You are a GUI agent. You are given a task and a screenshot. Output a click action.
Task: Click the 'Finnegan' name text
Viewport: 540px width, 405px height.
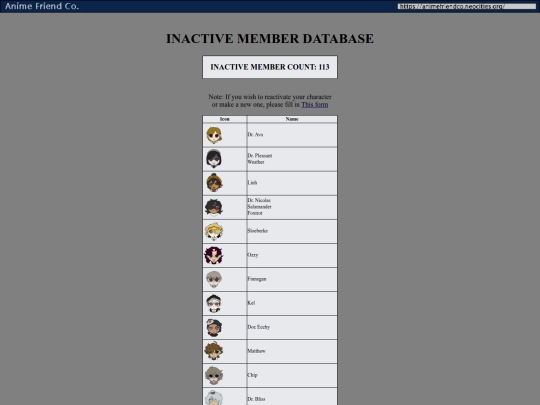coord(257,279)
